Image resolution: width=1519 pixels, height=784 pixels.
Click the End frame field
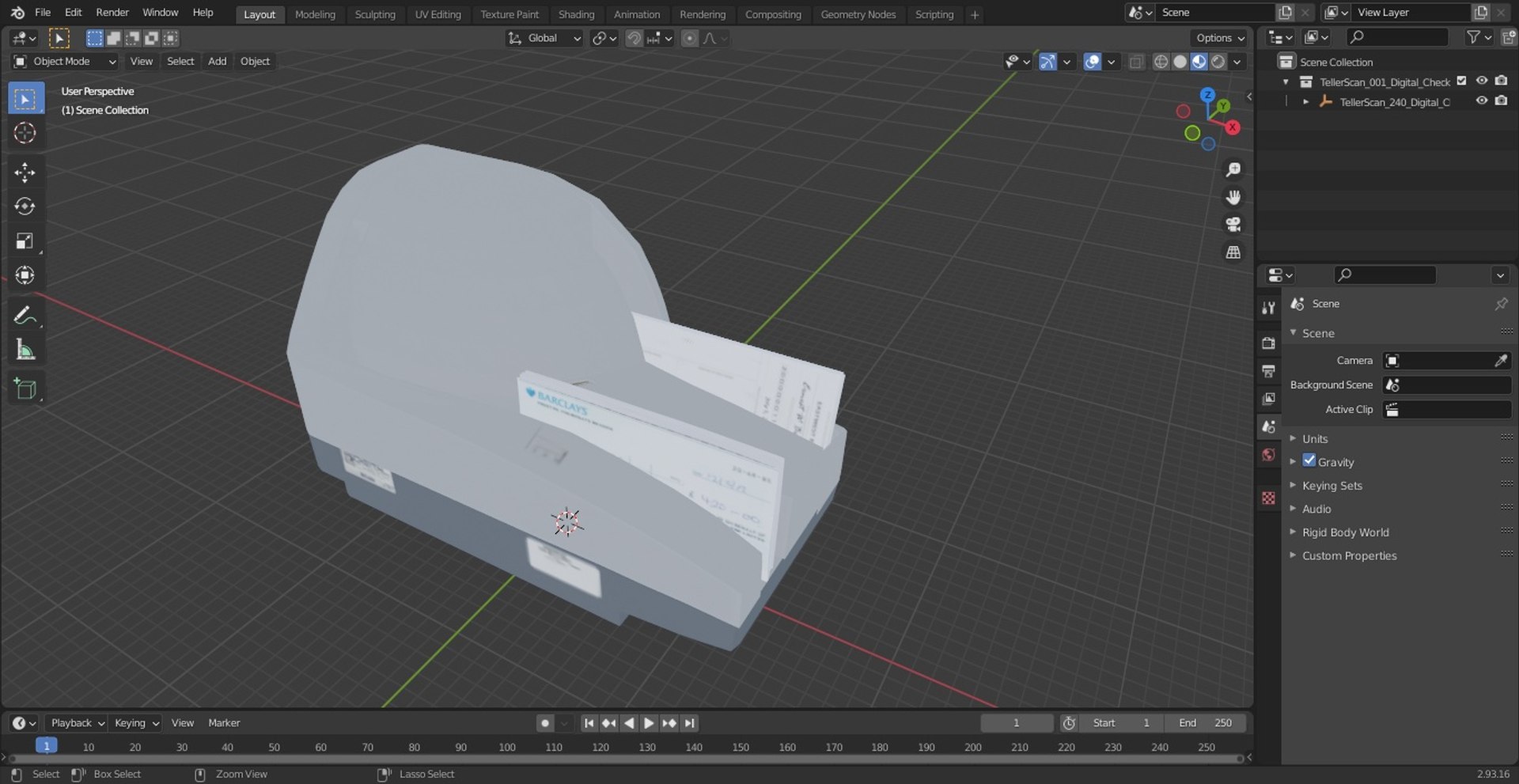(1206, 723)
